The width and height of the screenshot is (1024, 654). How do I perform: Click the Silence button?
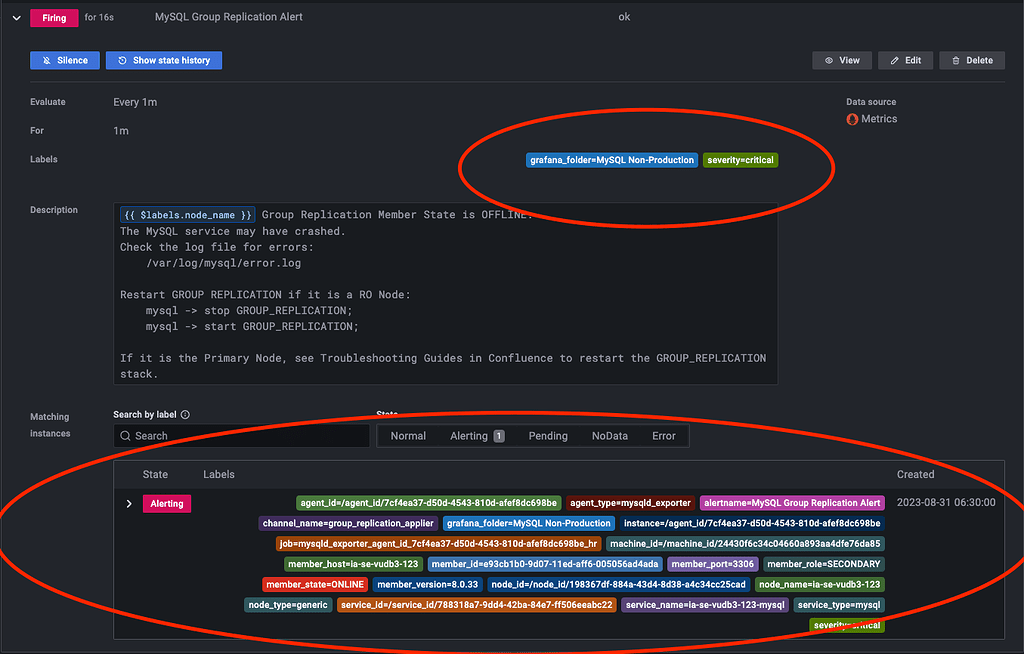tap(64, 60)
